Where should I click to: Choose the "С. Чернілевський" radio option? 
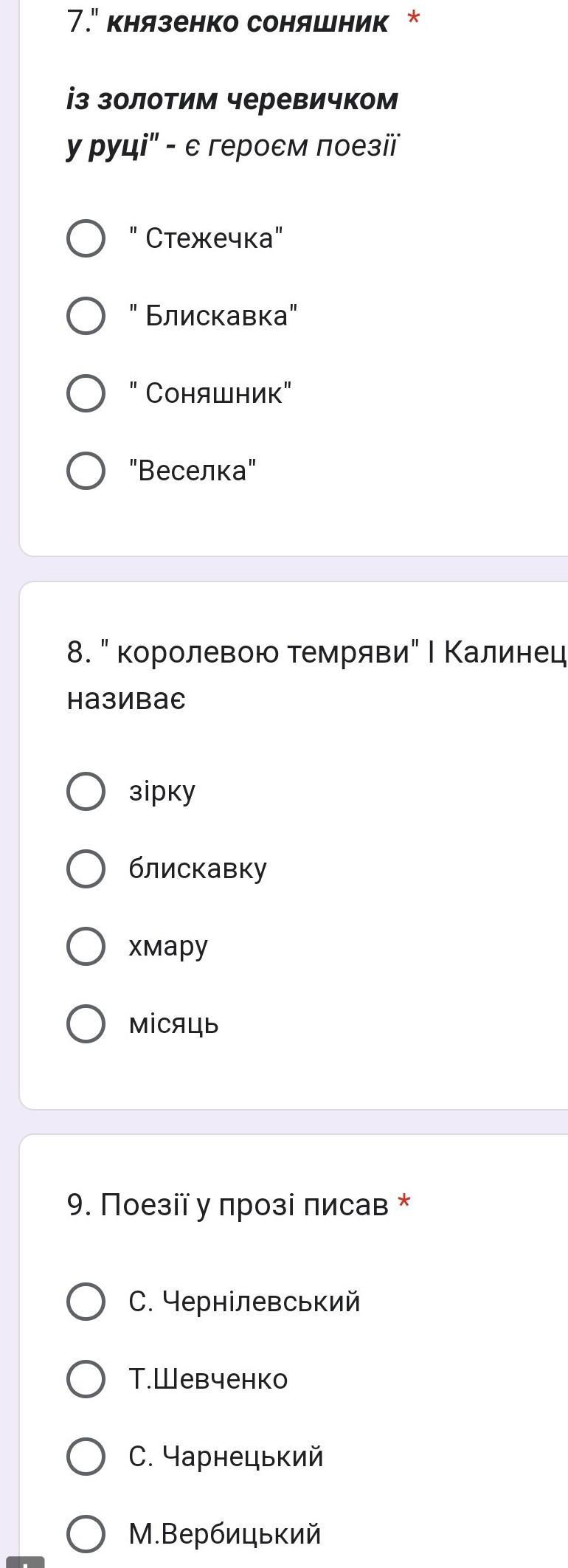click(x=86, y=1301)
